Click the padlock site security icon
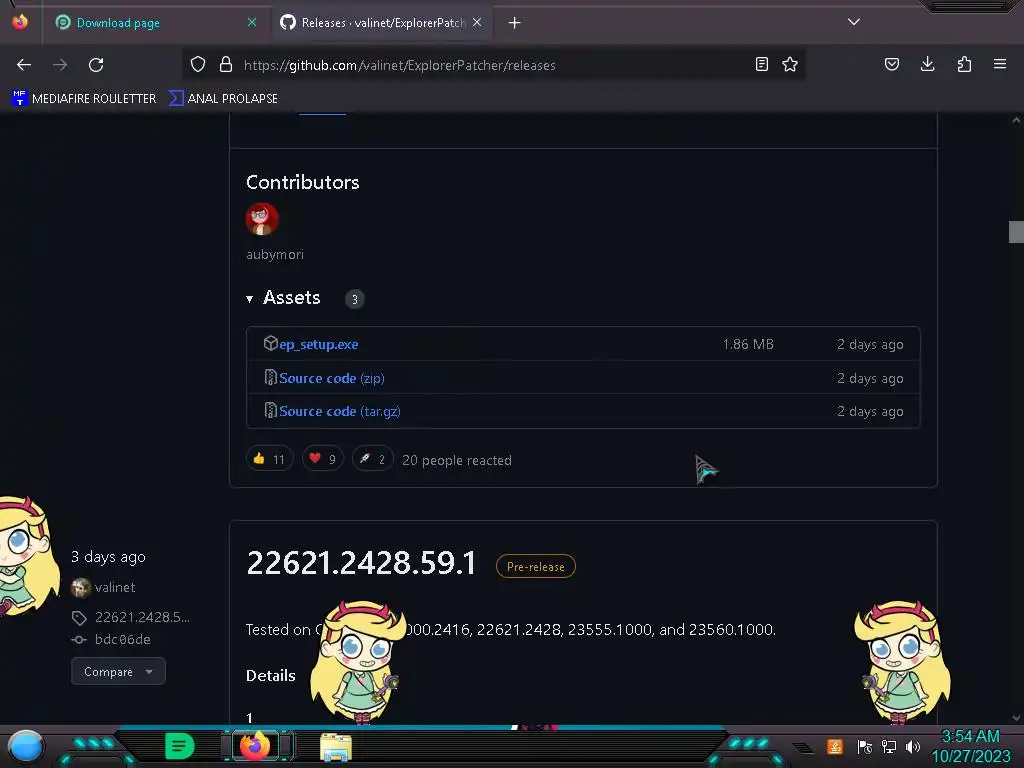 tap(226, 65)
